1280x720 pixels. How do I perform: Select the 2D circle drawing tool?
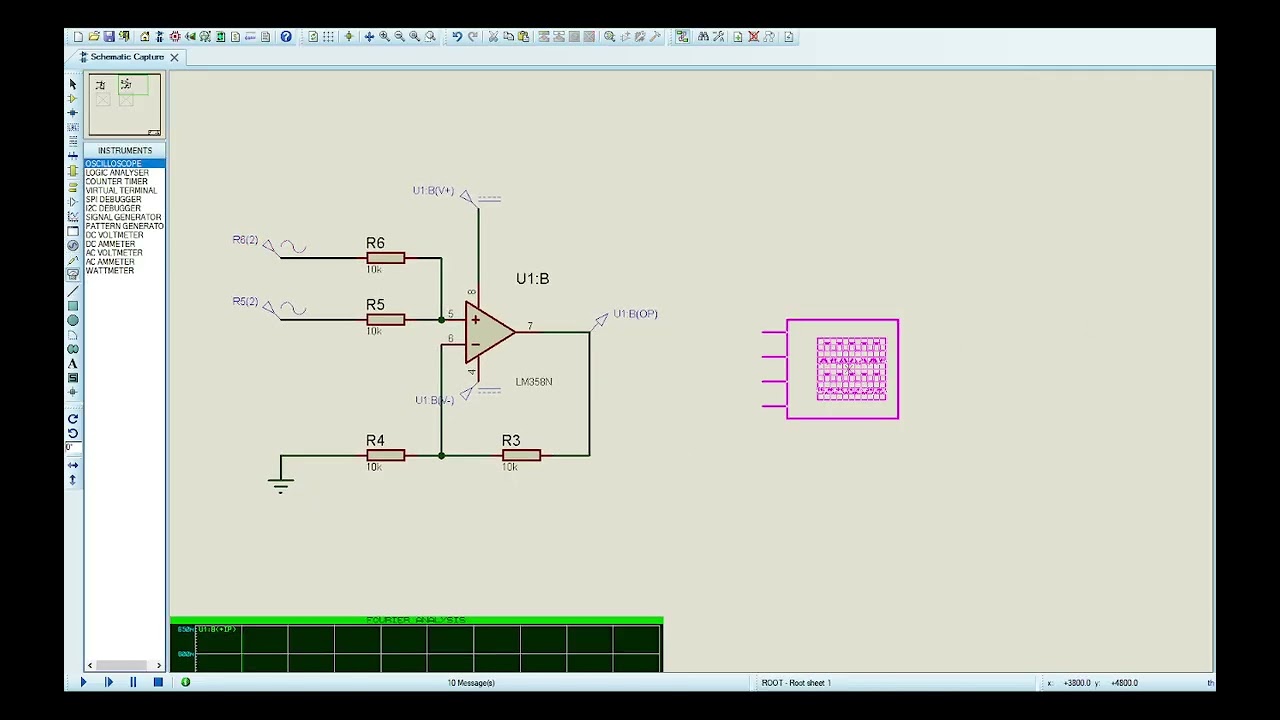72,321
